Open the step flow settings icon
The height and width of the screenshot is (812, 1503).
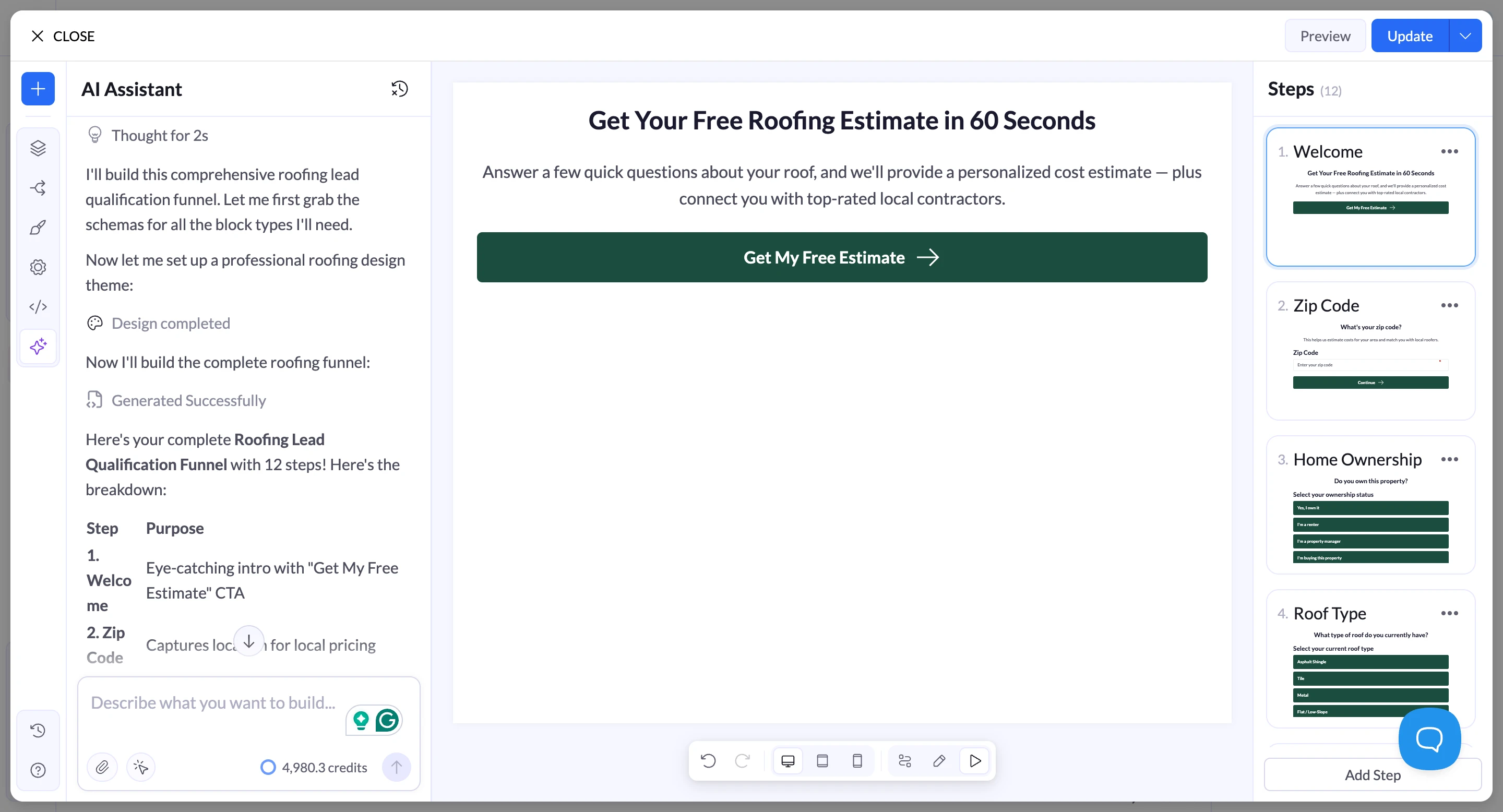904,761
